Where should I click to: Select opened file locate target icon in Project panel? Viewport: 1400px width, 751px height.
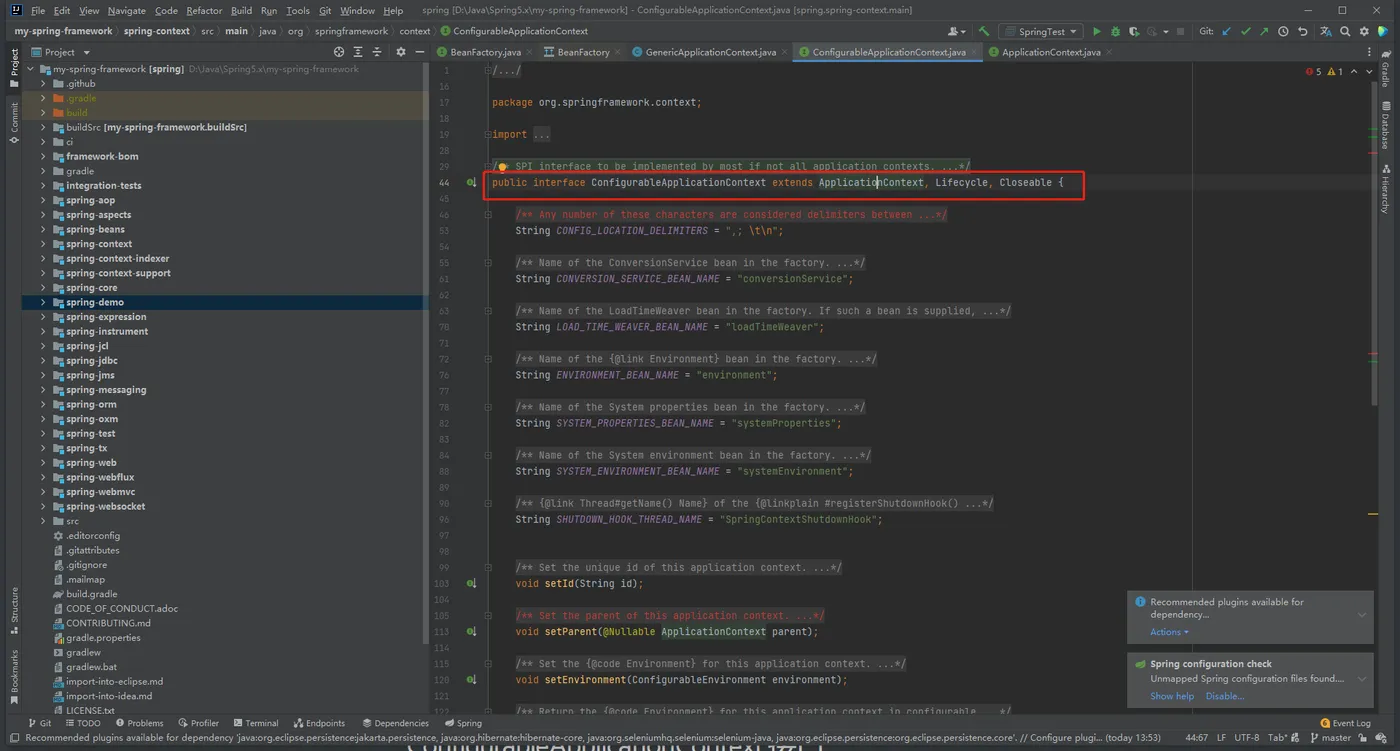coord(339,52)
